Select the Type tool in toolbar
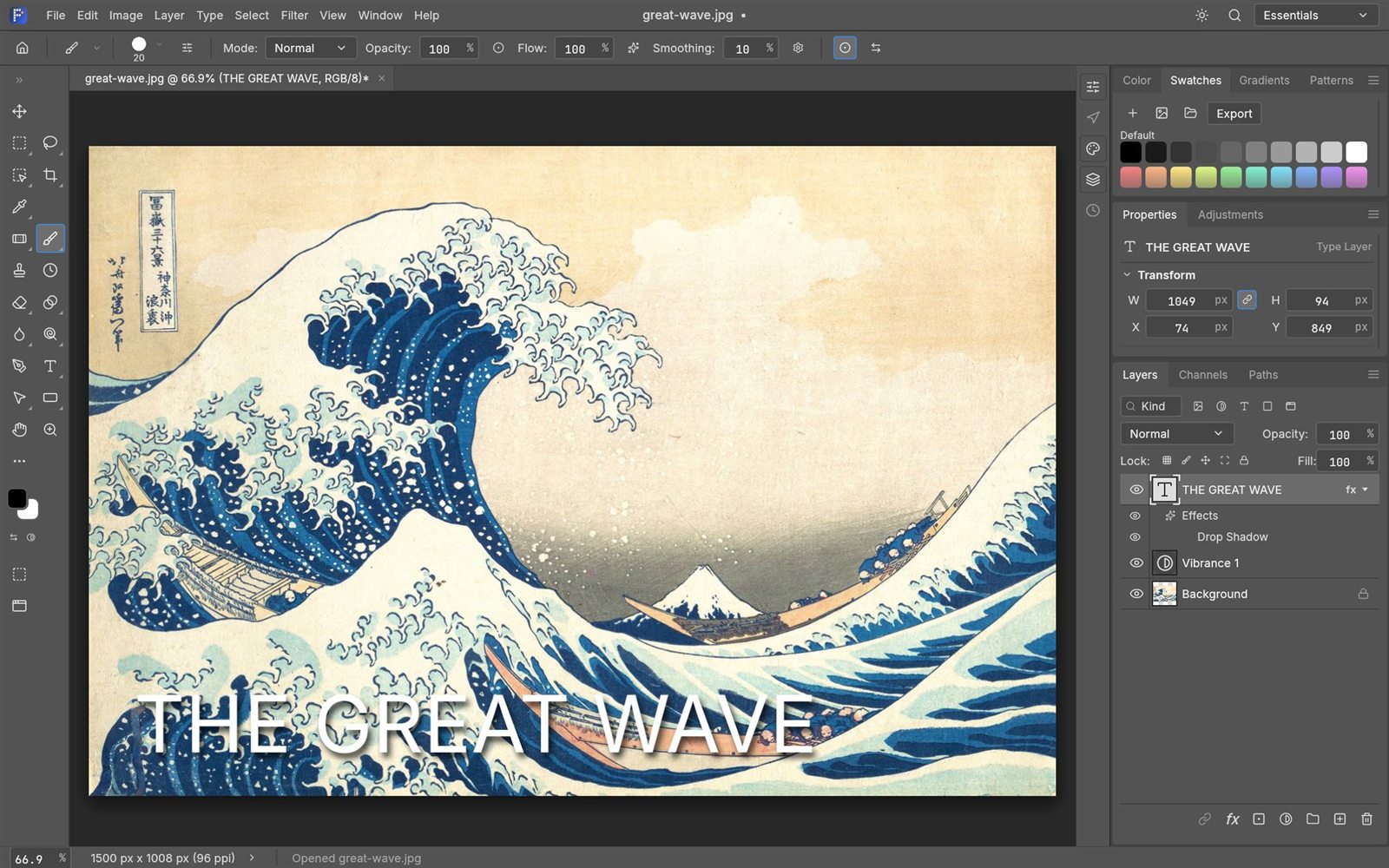Screen dimensions: 1389x868 click(50, 365)
